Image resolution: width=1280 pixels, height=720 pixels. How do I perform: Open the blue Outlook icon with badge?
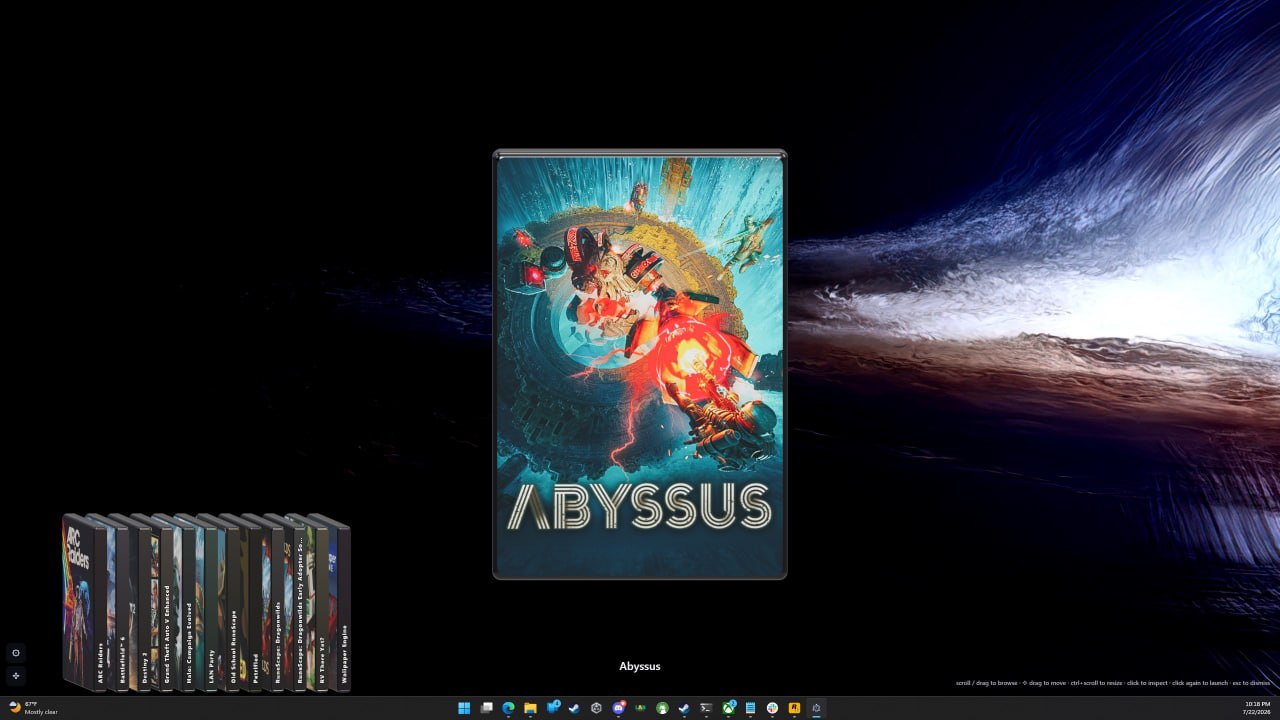click(x=552, y=708)
